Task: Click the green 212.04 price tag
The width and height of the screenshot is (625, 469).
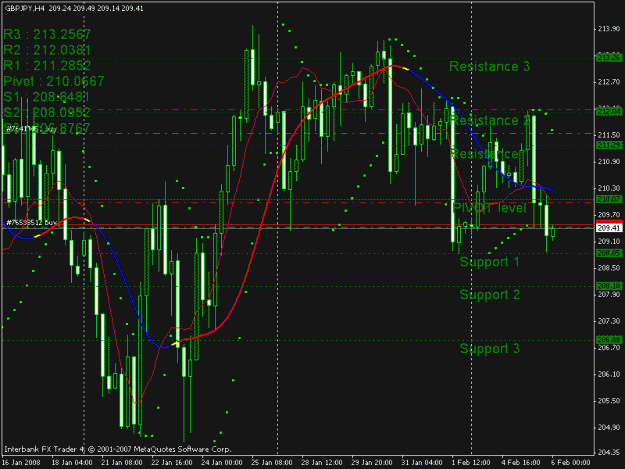Action: 609,111
